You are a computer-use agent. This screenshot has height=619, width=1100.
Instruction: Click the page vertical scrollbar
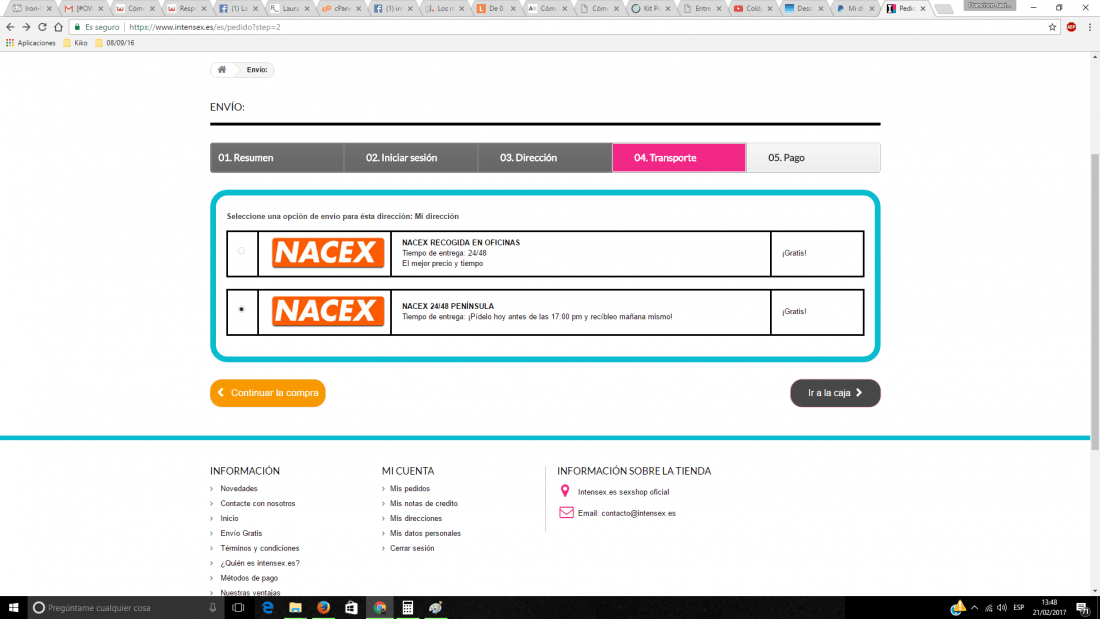click(x=1095, y=302)
